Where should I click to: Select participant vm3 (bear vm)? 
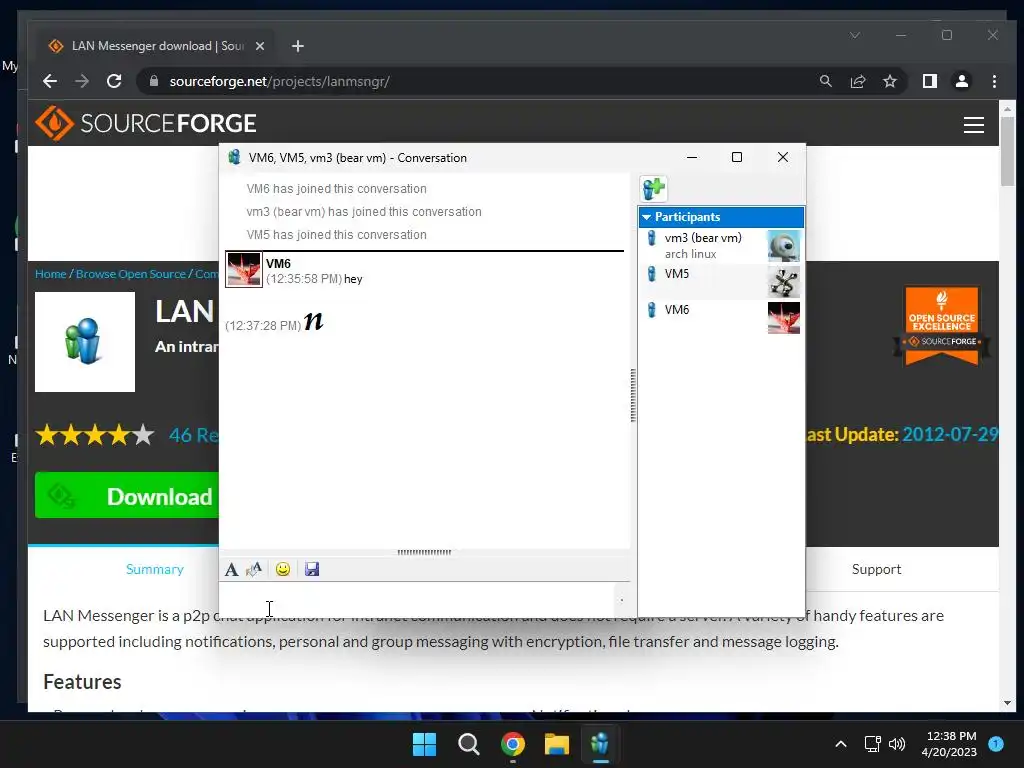click(721, 246)
